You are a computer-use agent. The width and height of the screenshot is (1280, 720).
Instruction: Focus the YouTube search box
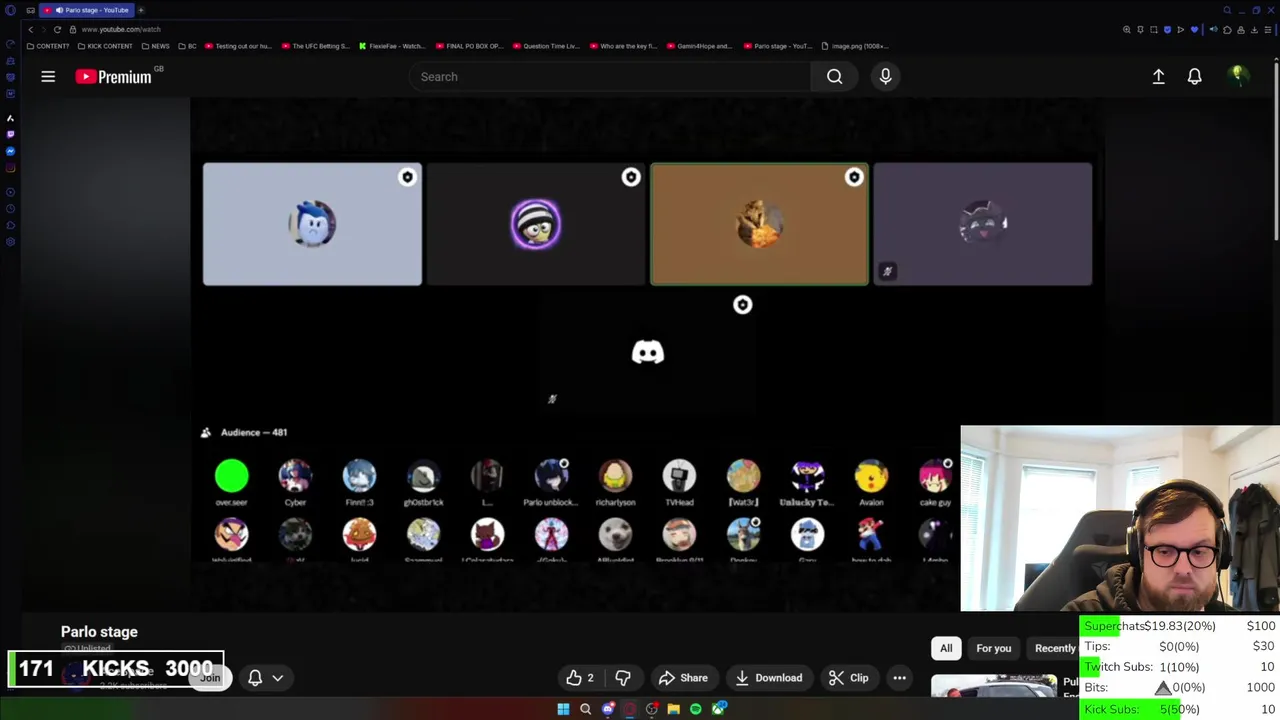click(x=610, y=77)
